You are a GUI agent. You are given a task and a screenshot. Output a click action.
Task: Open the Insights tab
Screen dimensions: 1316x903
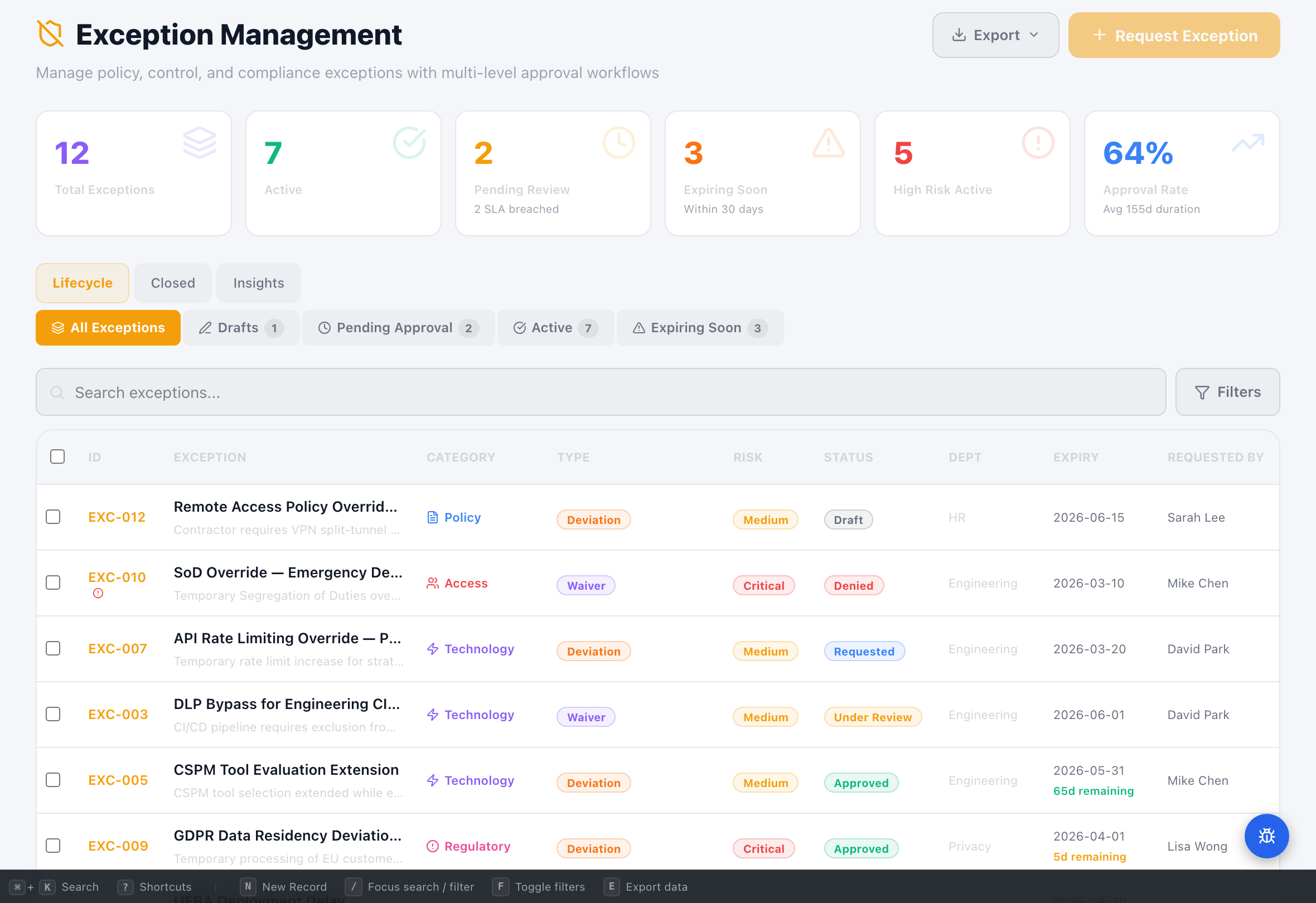tap(258, 283)
